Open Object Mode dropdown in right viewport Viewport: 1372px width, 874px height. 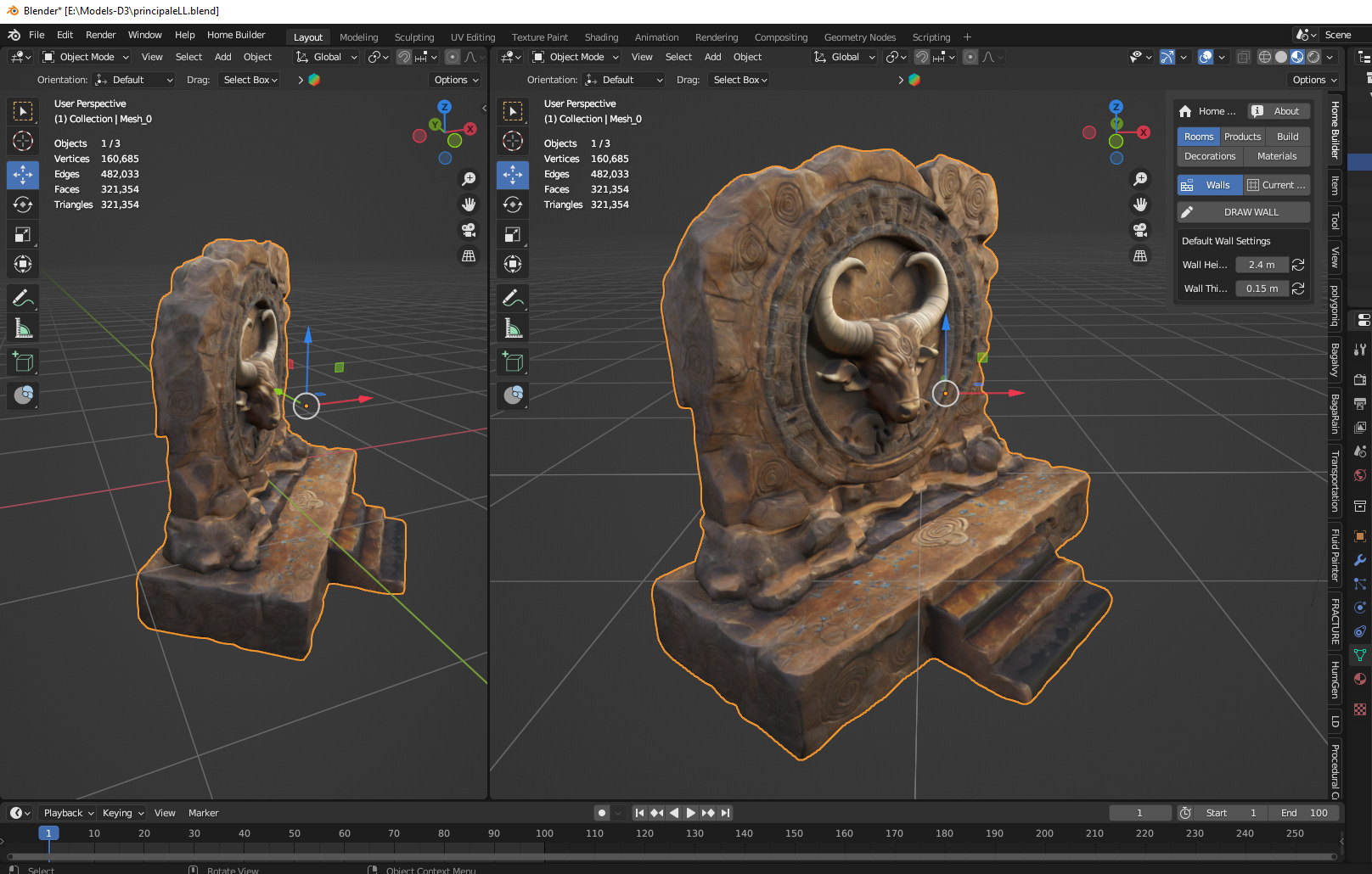point(576,57)
